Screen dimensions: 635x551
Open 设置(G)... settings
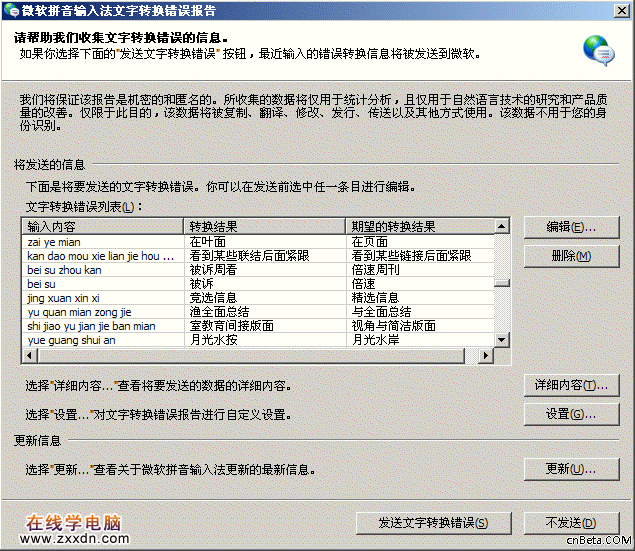tap(571, 414)
